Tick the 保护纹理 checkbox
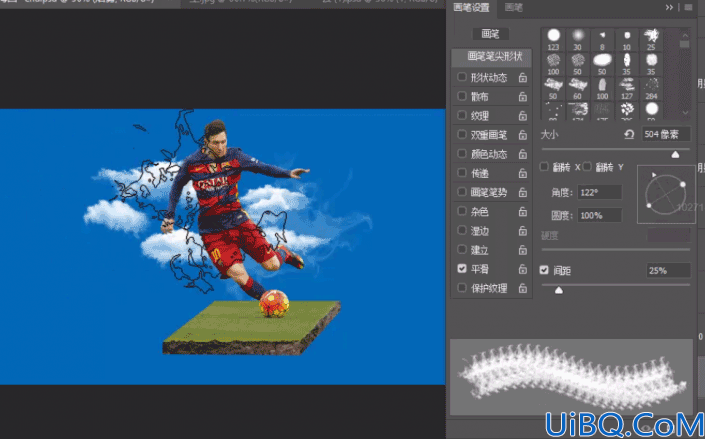The image size is (705, 439). click(462, 287)
